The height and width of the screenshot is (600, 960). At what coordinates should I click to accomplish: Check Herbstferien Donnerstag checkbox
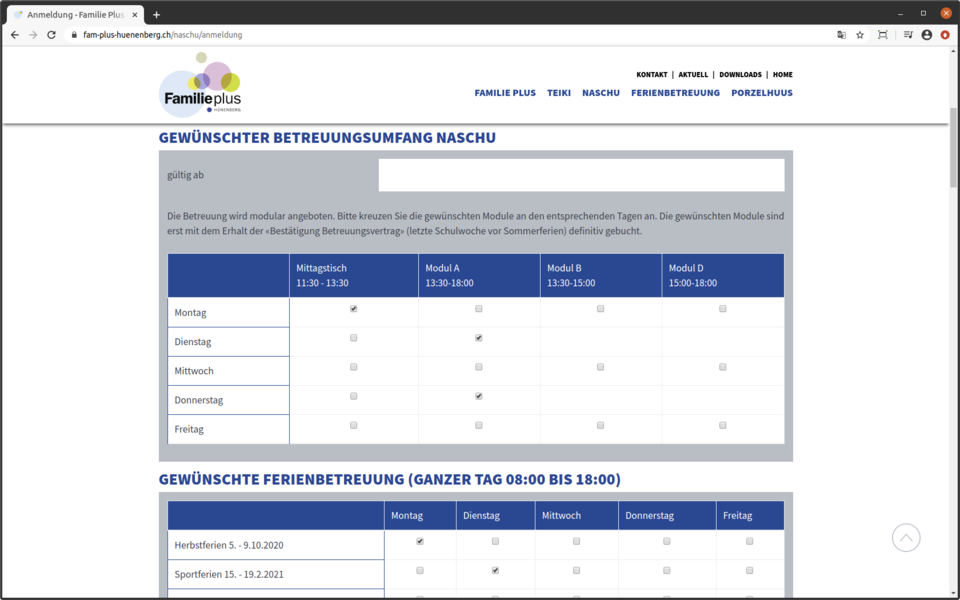[667, 541]
